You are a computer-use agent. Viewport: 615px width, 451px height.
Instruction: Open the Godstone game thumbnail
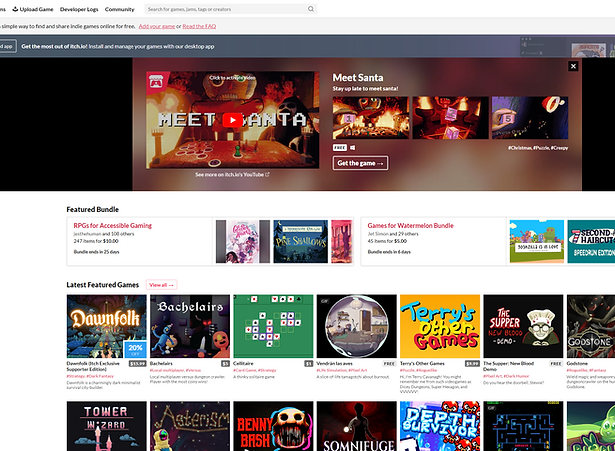591,326
